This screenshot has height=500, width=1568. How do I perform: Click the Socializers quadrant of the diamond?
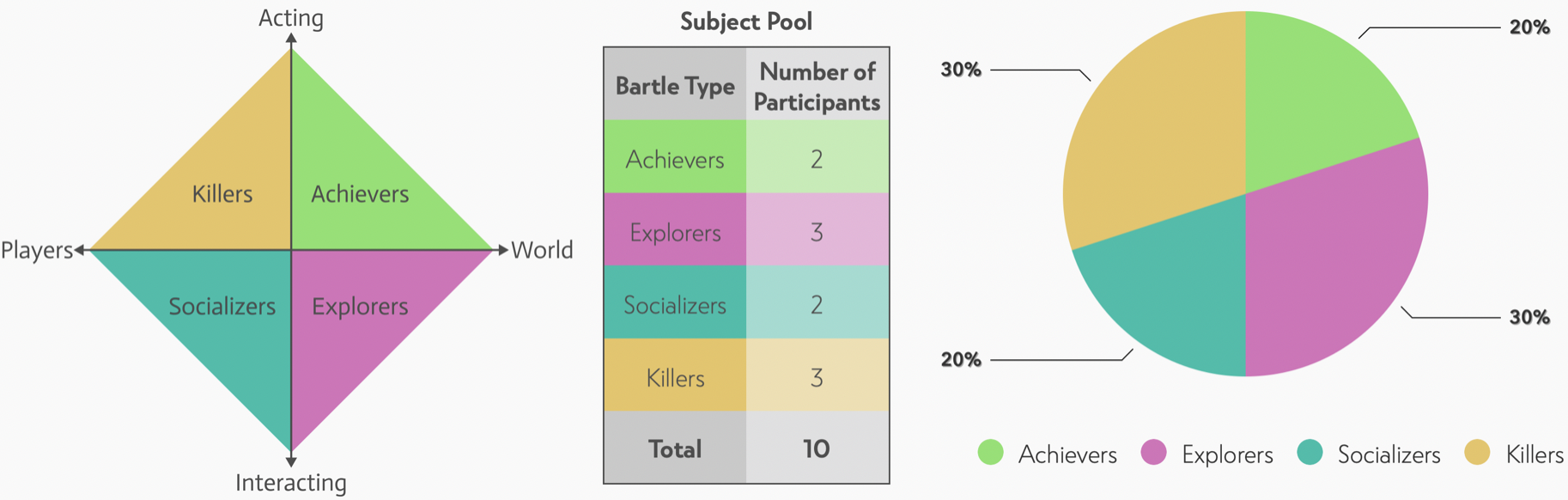[222, 307]
